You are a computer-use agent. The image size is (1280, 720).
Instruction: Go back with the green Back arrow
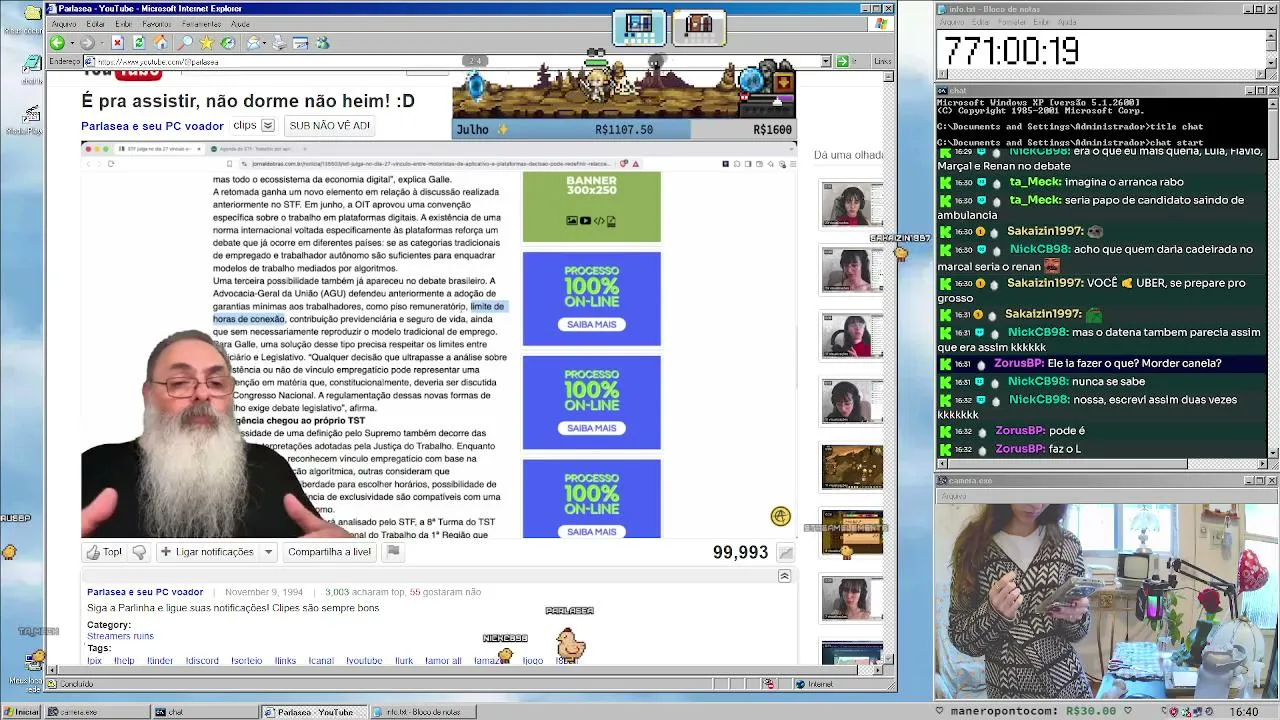57,43
